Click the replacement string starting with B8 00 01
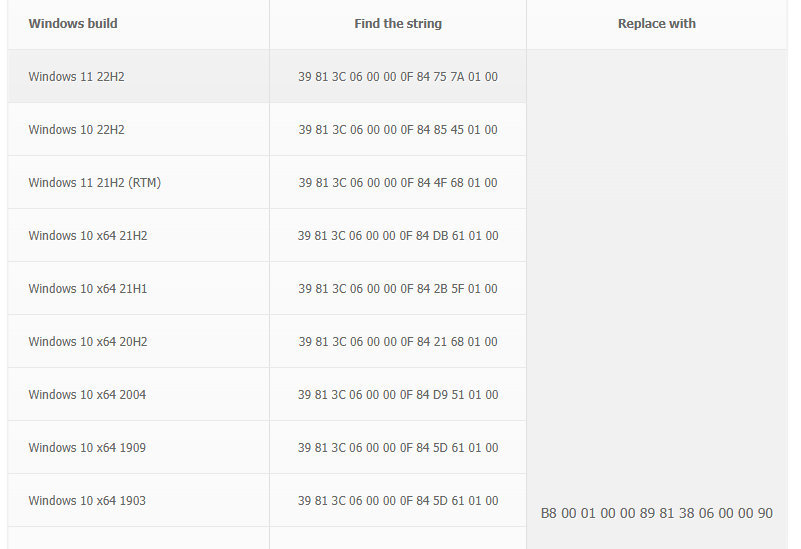The image size is (801, 549). (657, 513)
